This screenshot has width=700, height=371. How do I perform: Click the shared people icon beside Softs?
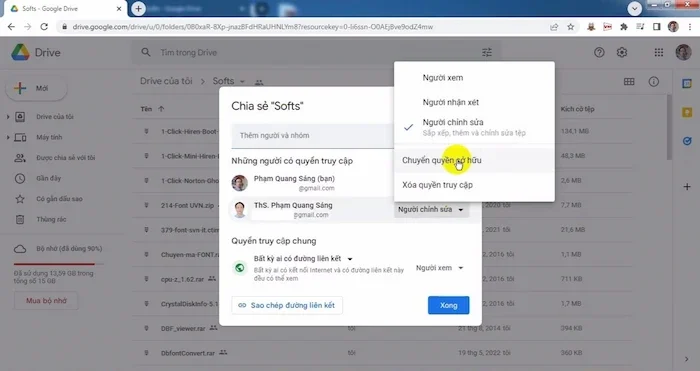[x=259, y=82]
